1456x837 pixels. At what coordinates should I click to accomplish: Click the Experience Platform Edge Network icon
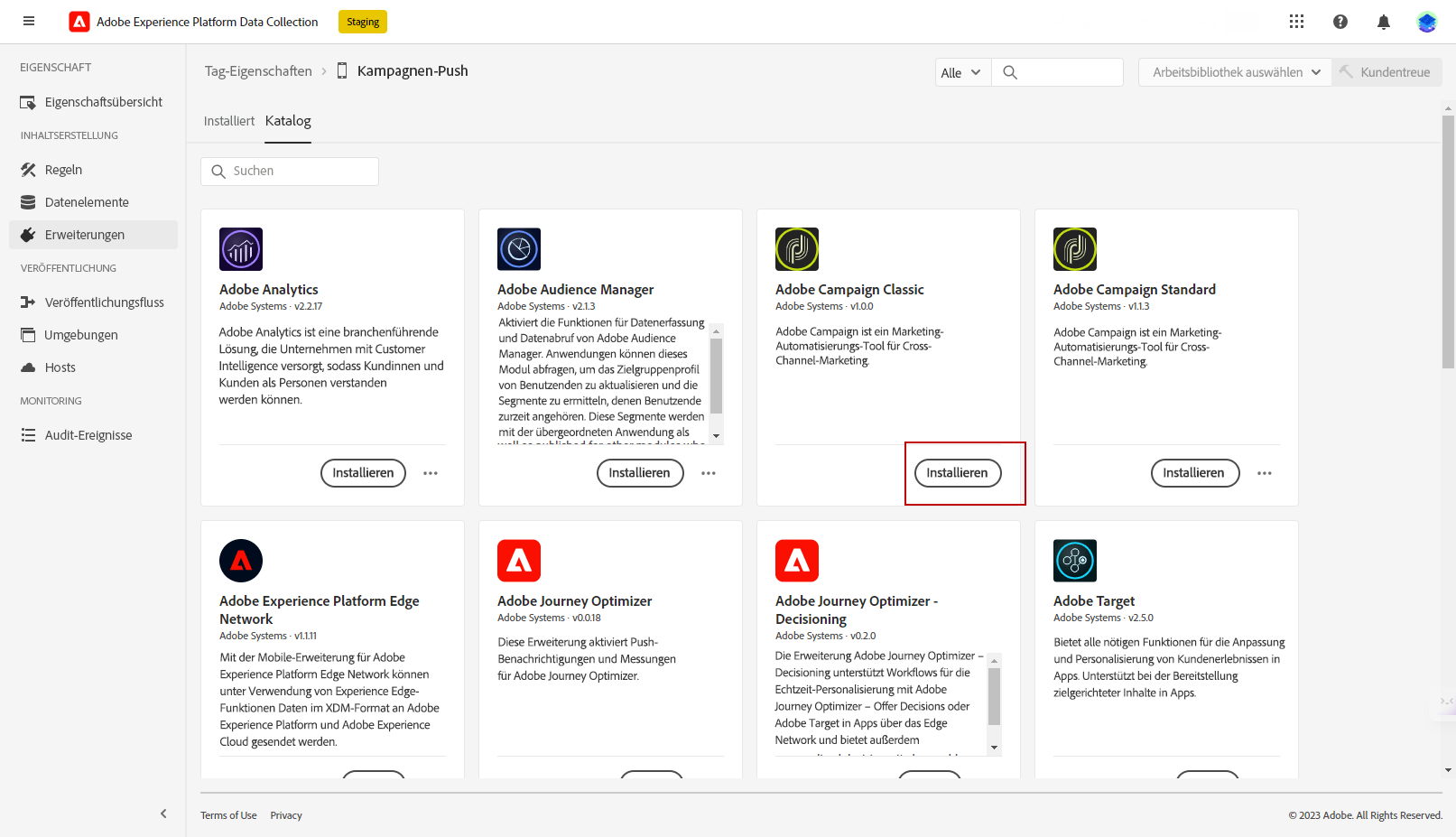point(241,561)
